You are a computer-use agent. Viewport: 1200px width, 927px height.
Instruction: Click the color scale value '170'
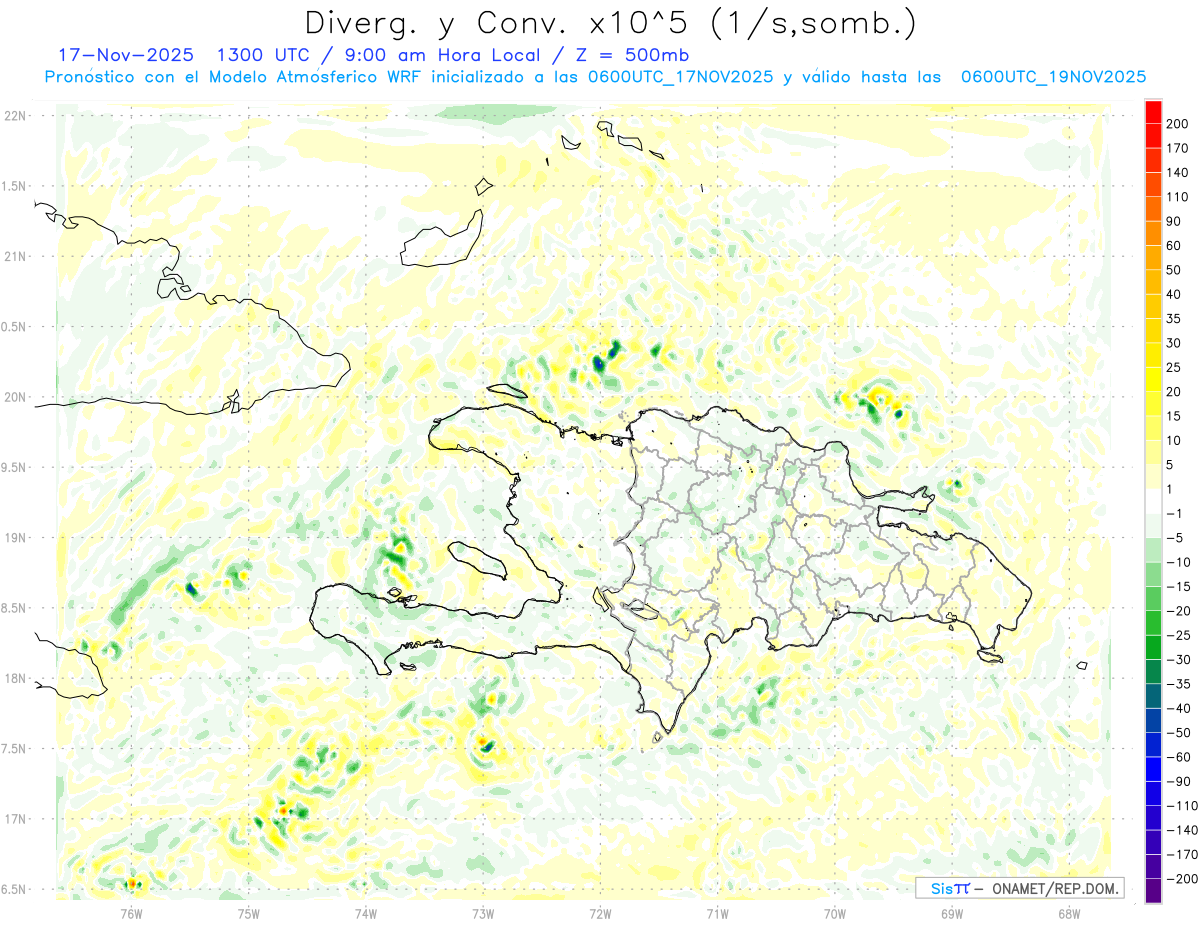coord(1178,148)
